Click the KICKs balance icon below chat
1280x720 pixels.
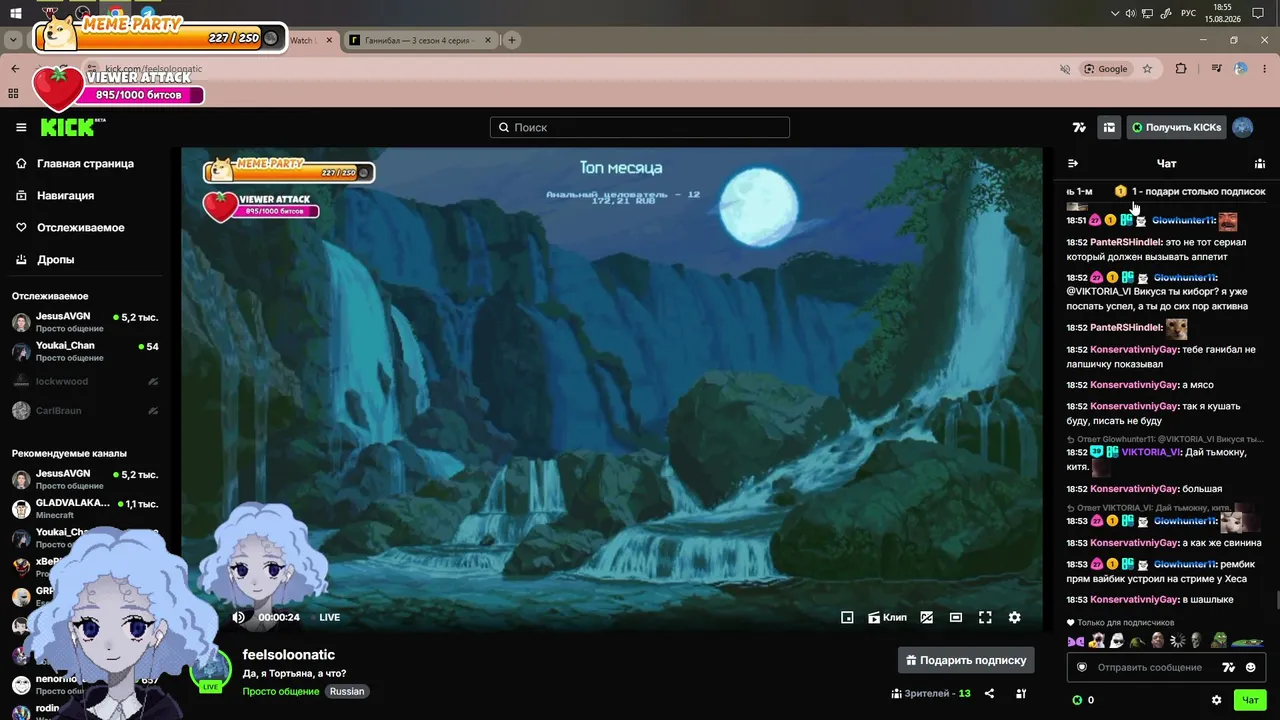(x=1077, y=700)
